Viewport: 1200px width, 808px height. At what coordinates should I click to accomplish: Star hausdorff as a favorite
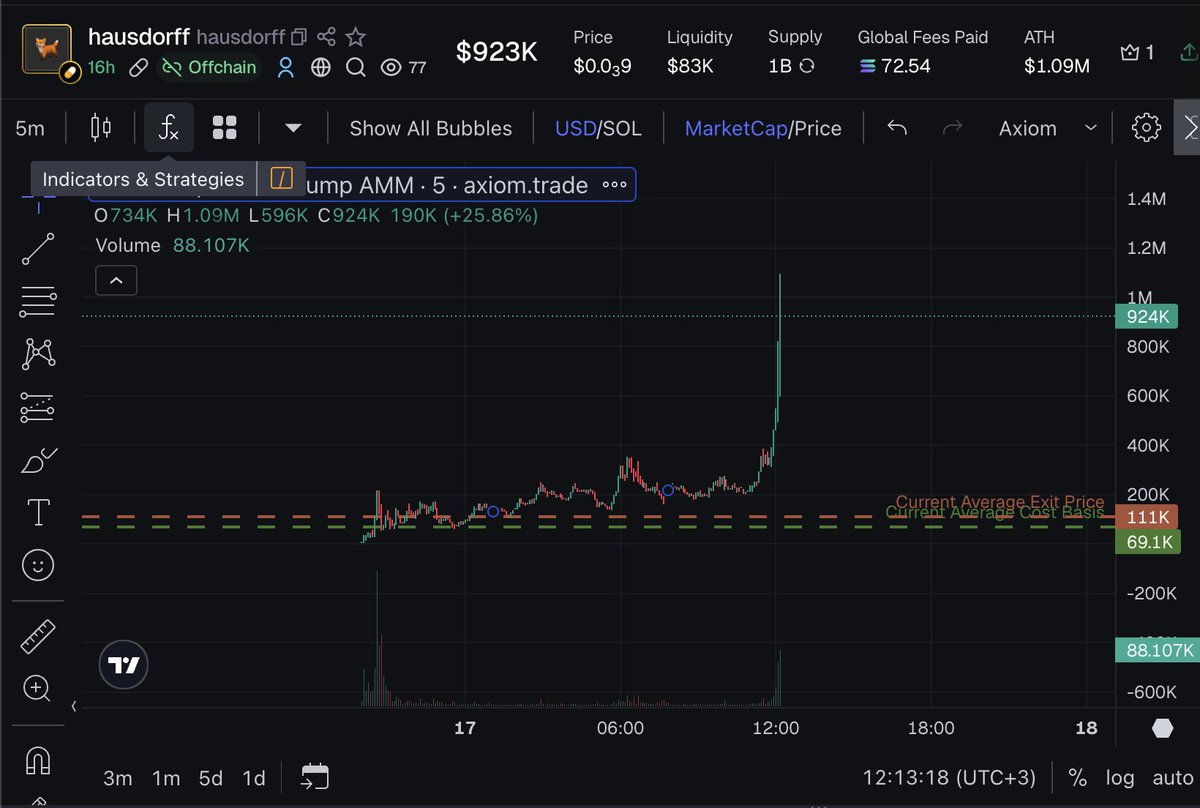pyautogui.click(x=355, y=37)
